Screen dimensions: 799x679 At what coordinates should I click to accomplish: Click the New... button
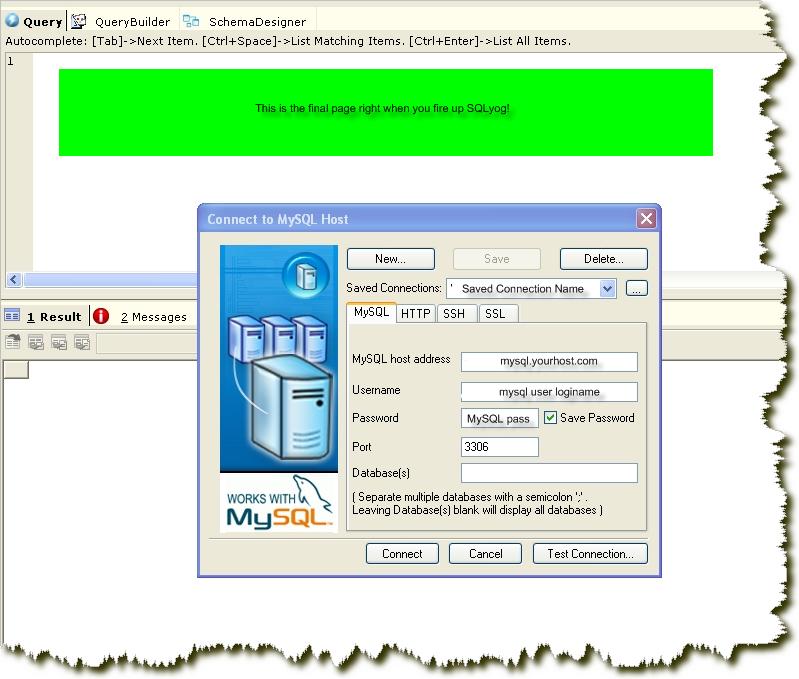tap(391, 259)
